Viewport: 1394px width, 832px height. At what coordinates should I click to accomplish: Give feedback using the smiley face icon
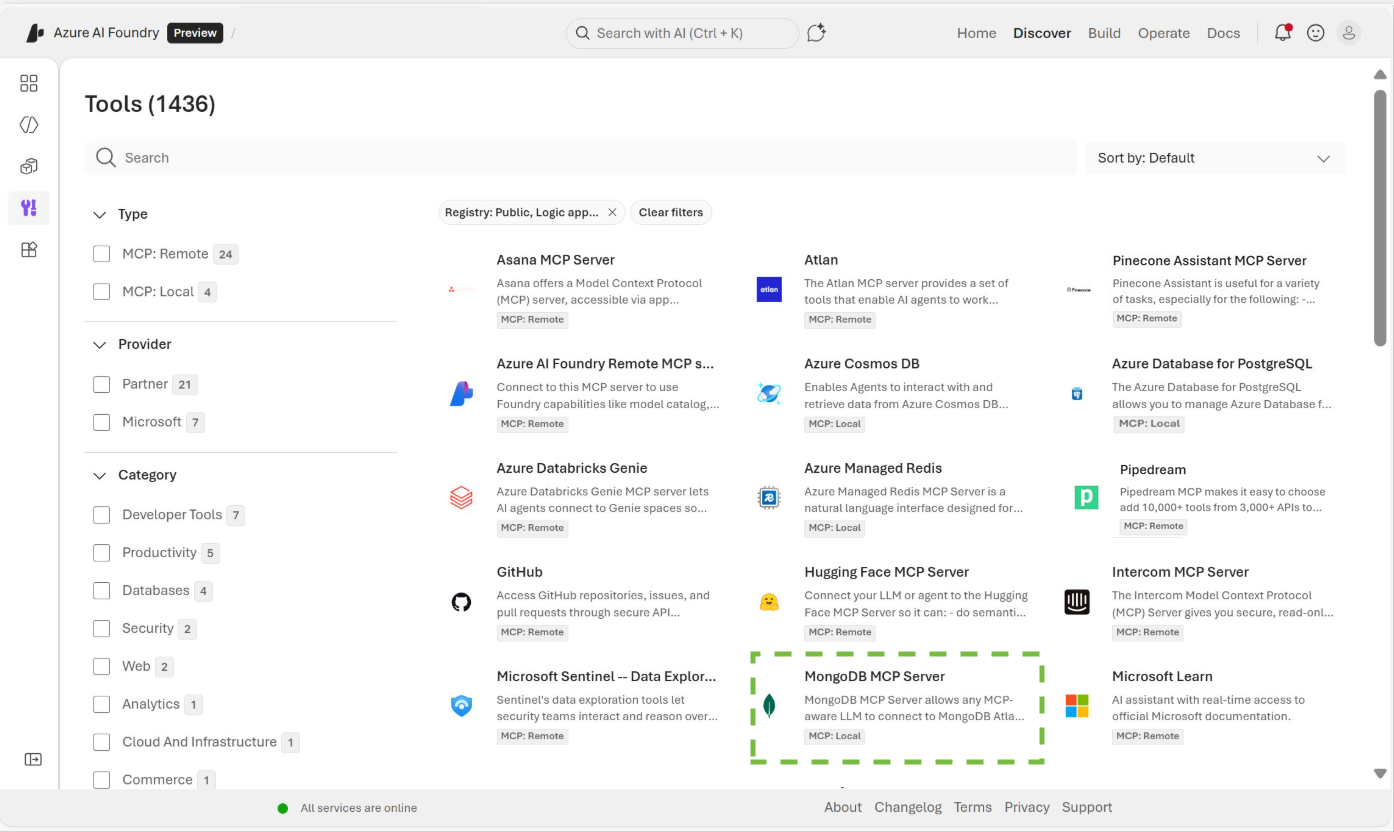(1315, 32)
